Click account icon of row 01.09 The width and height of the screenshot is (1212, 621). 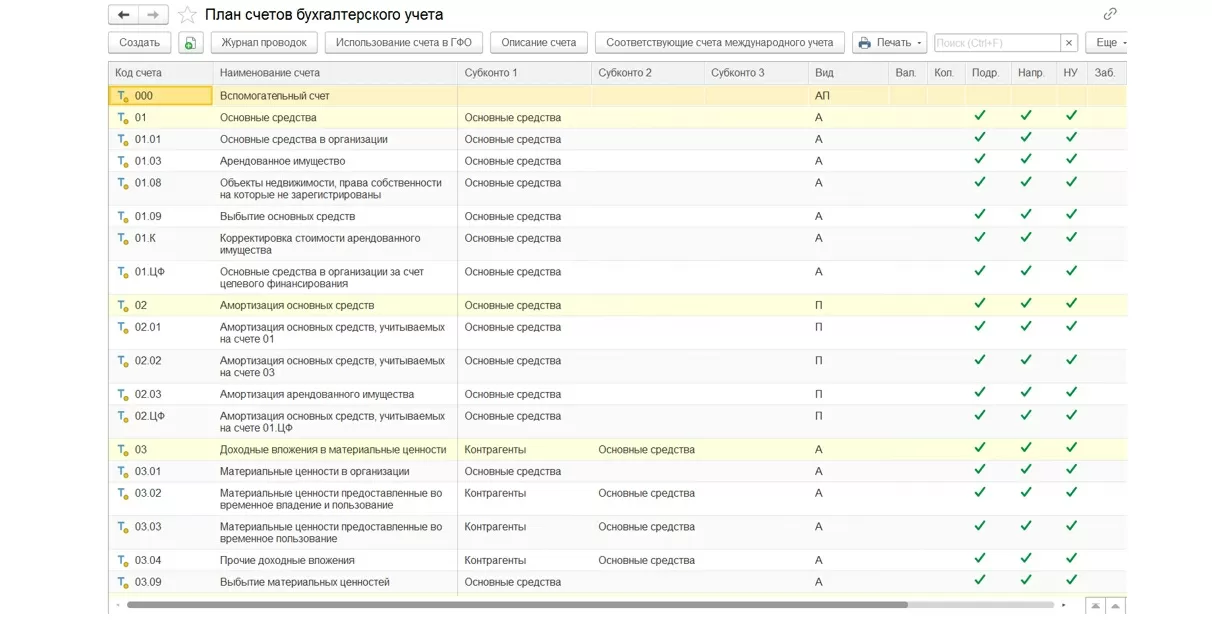tap(122, 217)
